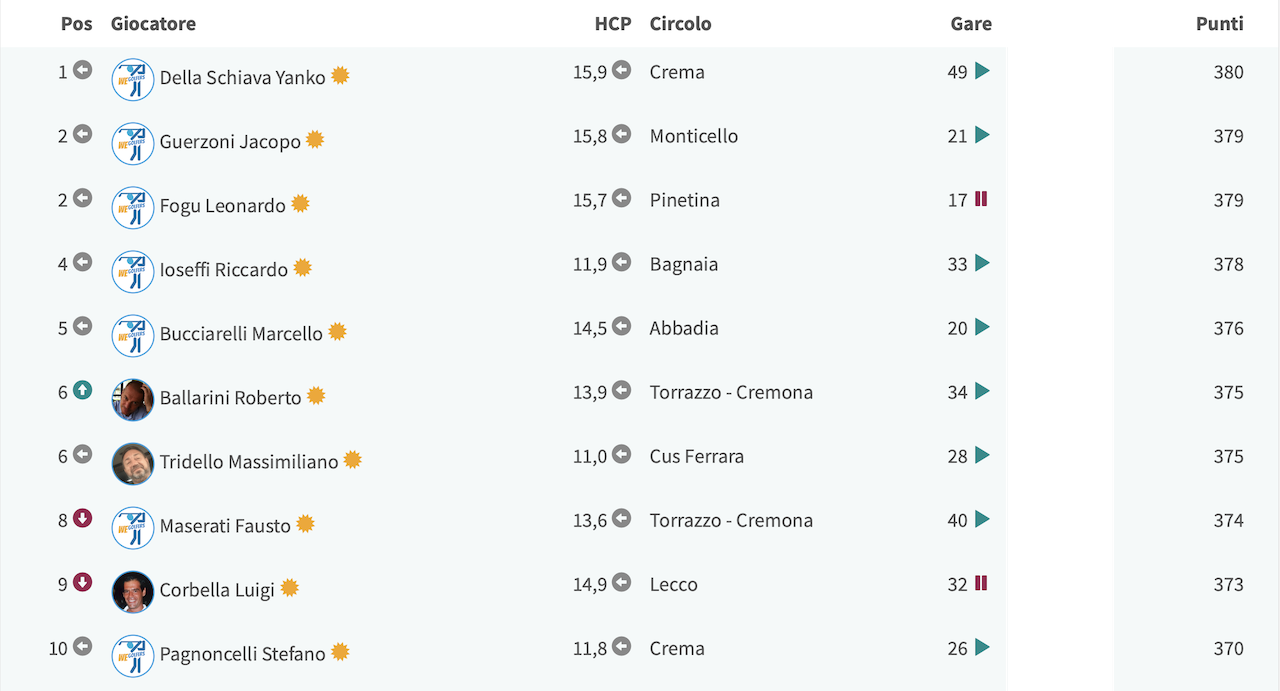Click the red down-arrow beside Corbella Luigi's position
Viewport: 1280px width, 691px height.
(82, 583)
